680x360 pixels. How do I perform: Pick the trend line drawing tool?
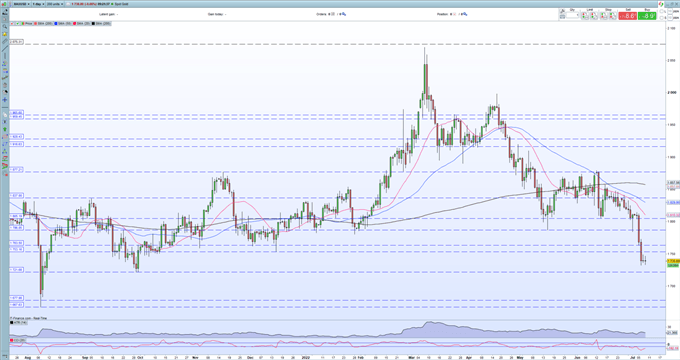pos(5,48)
